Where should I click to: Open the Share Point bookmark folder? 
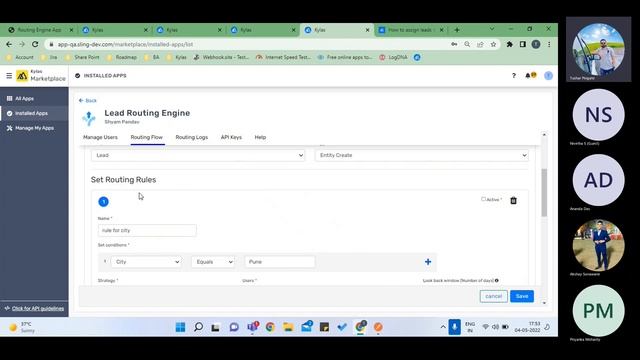tap(83, 57)
